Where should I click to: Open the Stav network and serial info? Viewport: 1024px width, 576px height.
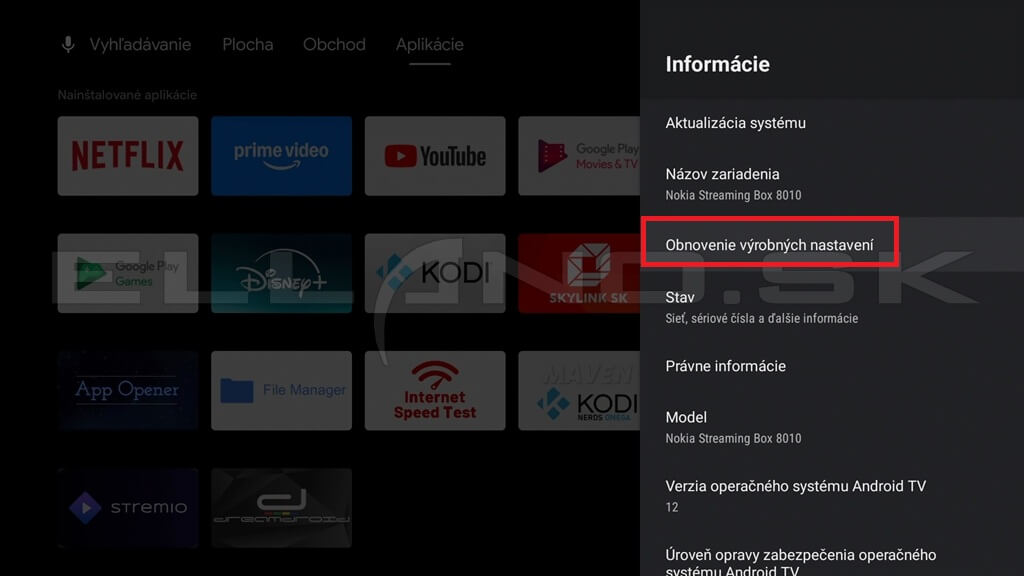(x=761, y=307)
